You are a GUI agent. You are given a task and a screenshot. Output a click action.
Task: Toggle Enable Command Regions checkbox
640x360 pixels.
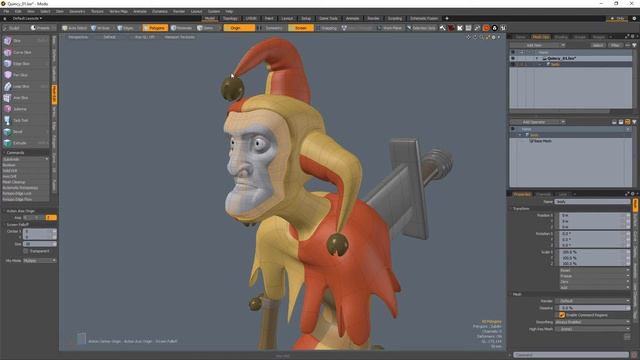point(562,315)
